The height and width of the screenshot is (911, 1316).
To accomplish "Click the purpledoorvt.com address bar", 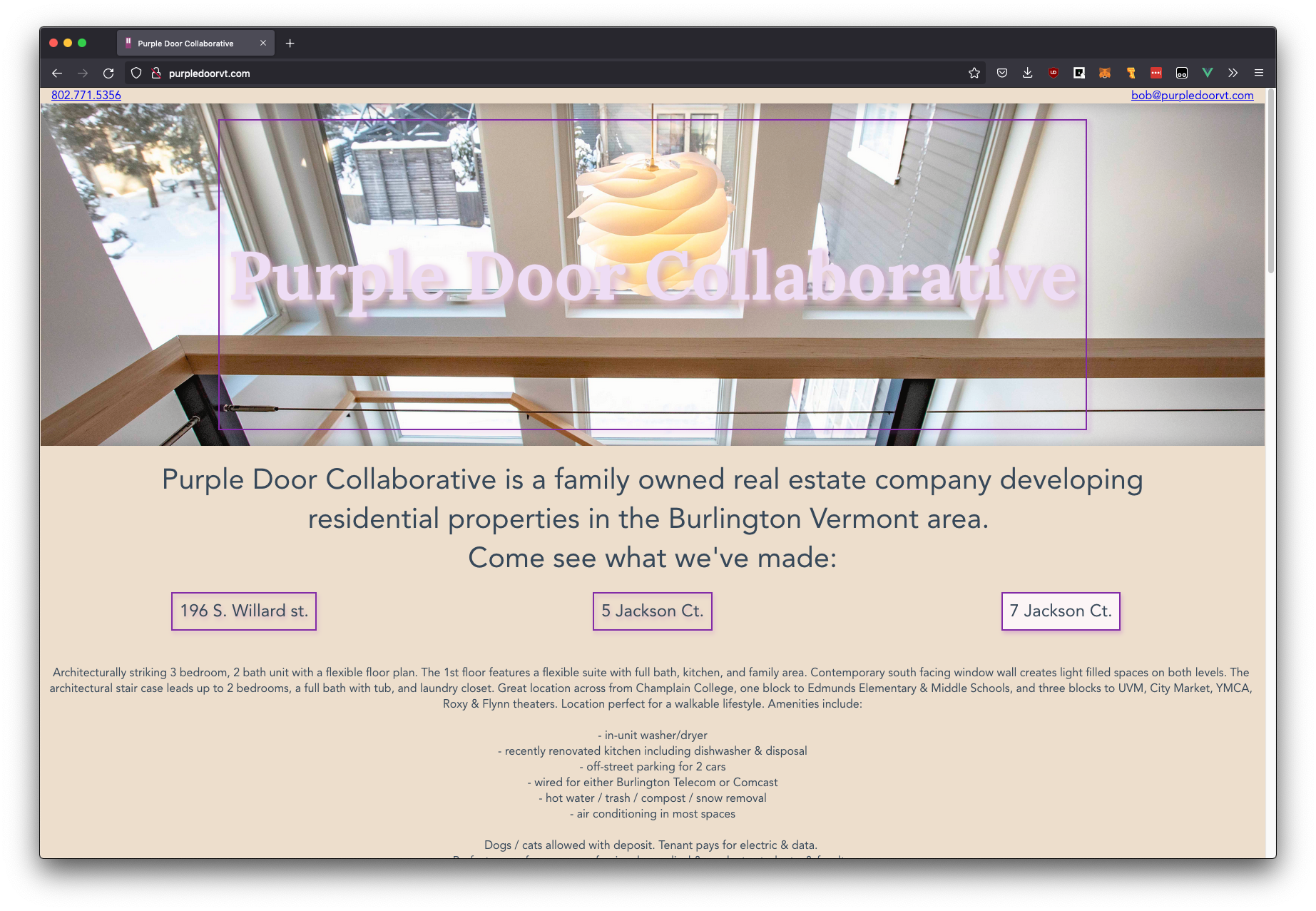I will (499, 73).
